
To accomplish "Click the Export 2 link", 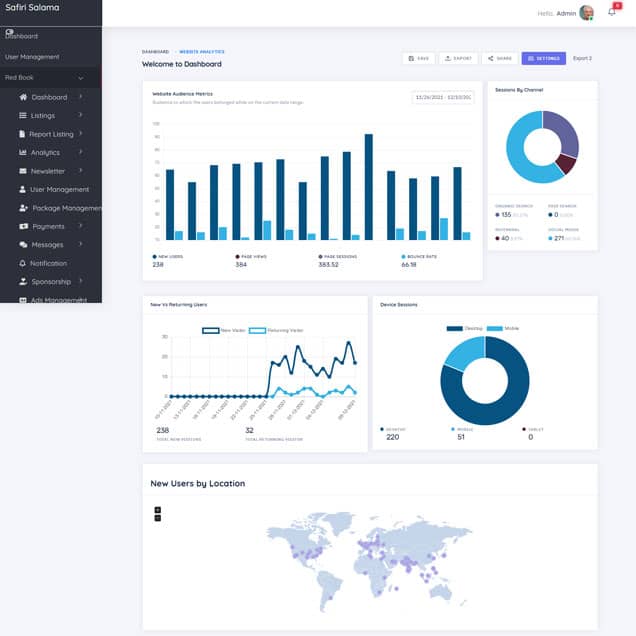I will (582, 58).
